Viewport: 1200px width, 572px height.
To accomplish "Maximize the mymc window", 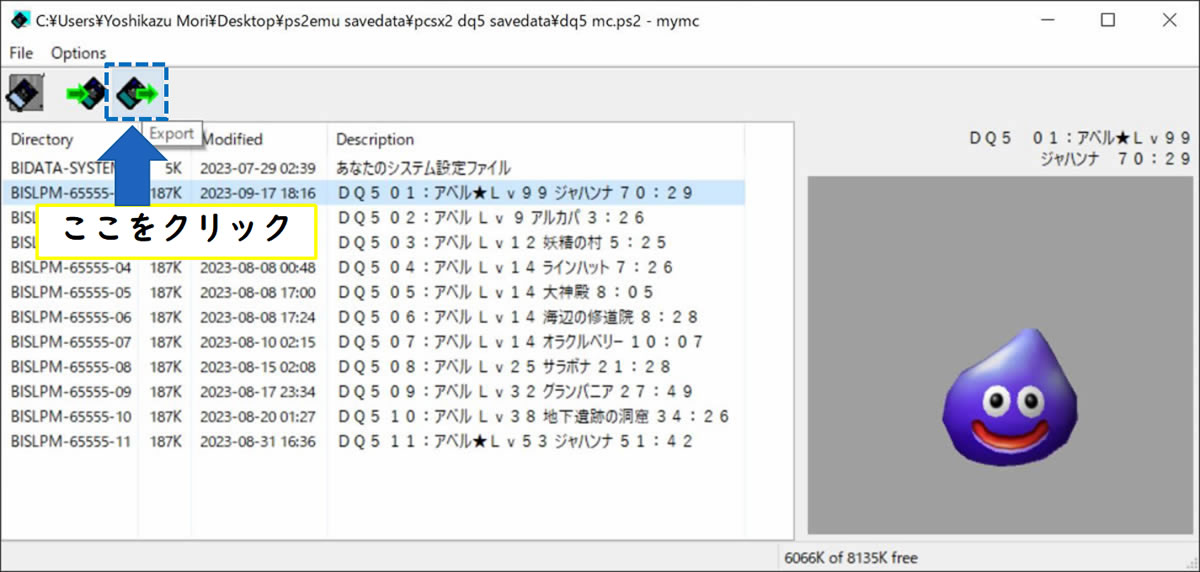I will click(x=1108, y=21).
